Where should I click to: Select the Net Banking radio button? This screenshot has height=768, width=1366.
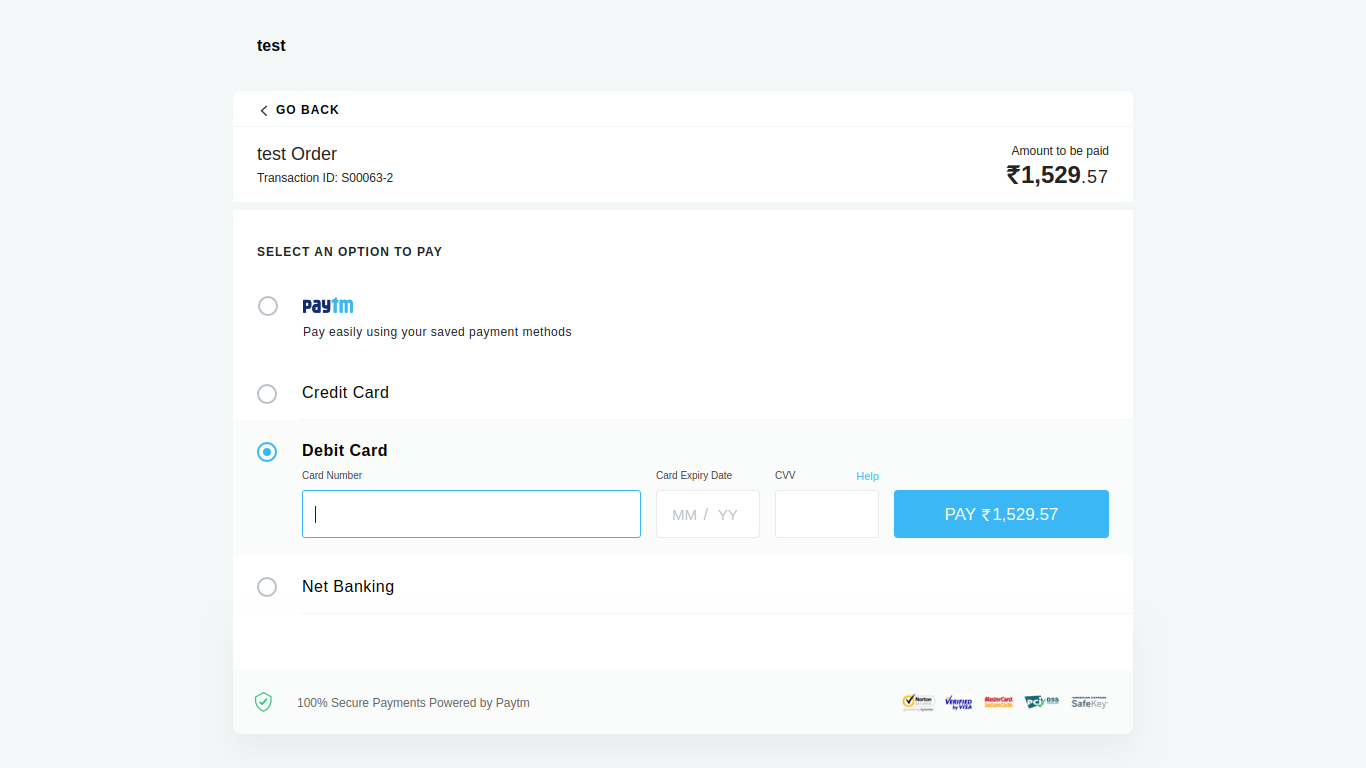click(267, 587)
